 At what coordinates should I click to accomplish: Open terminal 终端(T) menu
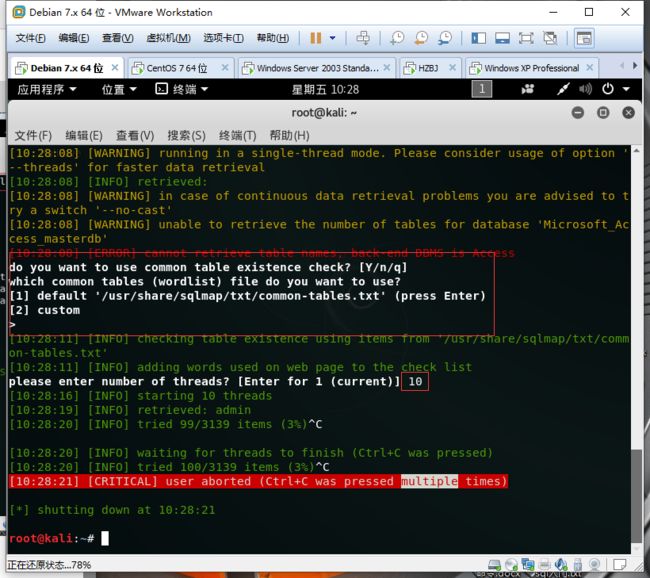coord(238,136)
